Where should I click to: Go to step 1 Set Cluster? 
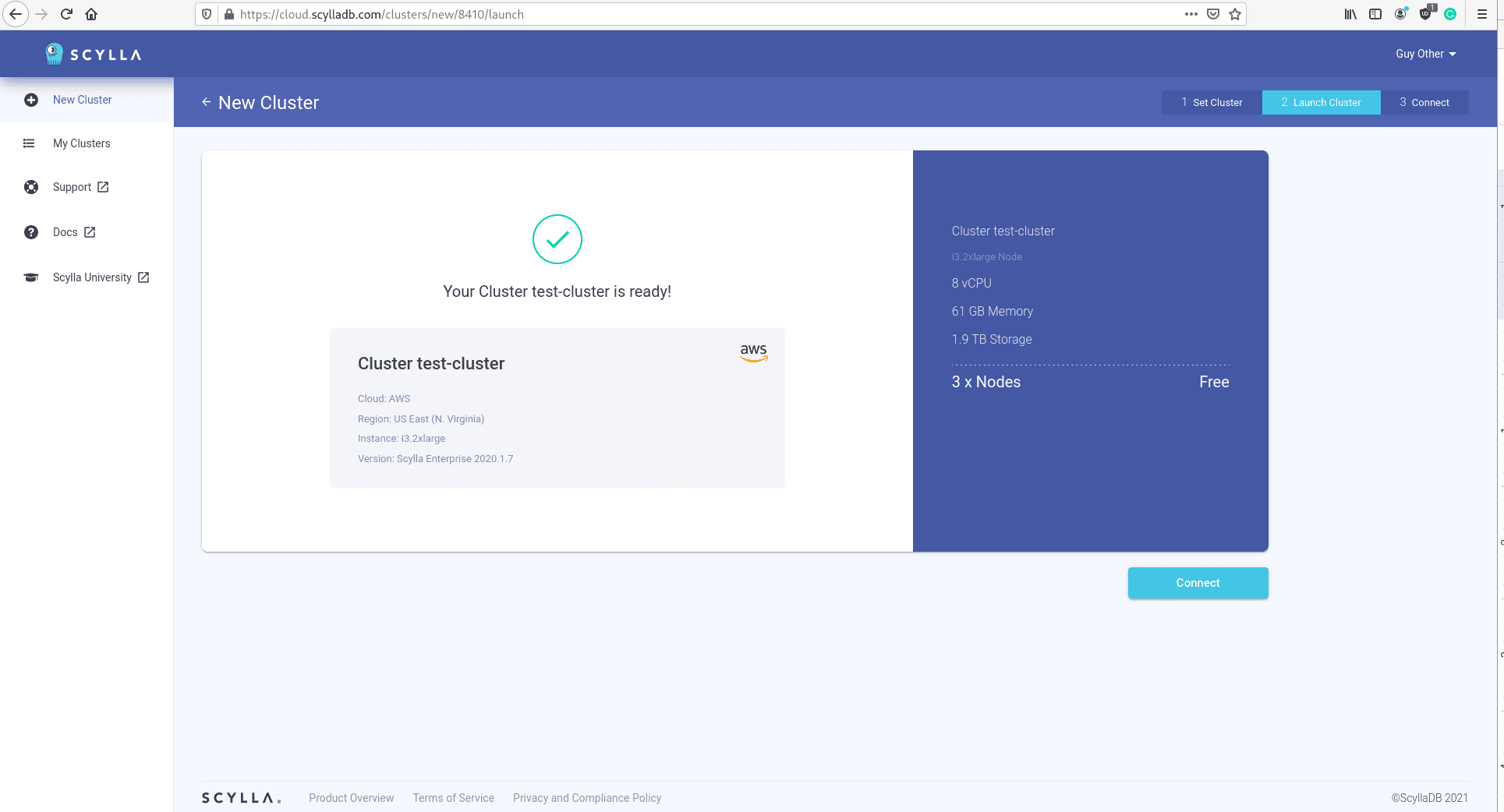[1212, 102]
